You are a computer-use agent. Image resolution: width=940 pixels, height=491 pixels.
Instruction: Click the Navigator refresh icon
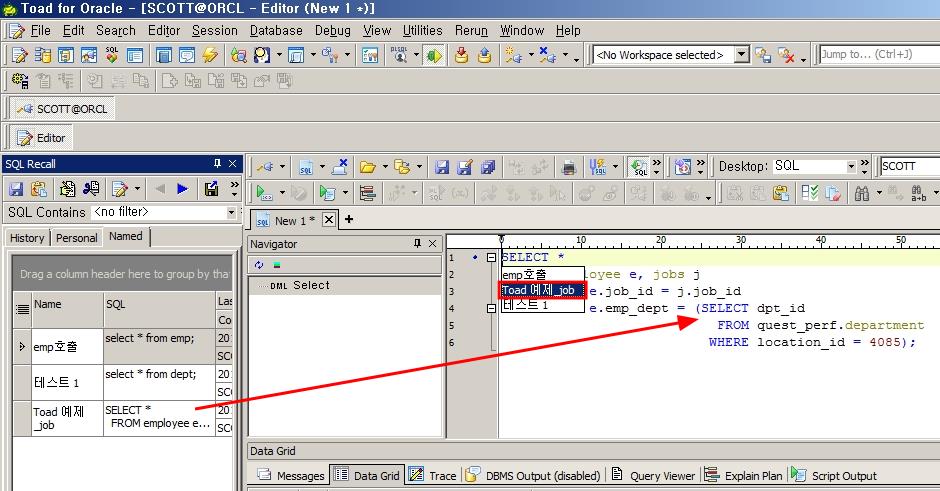[259, 265]
